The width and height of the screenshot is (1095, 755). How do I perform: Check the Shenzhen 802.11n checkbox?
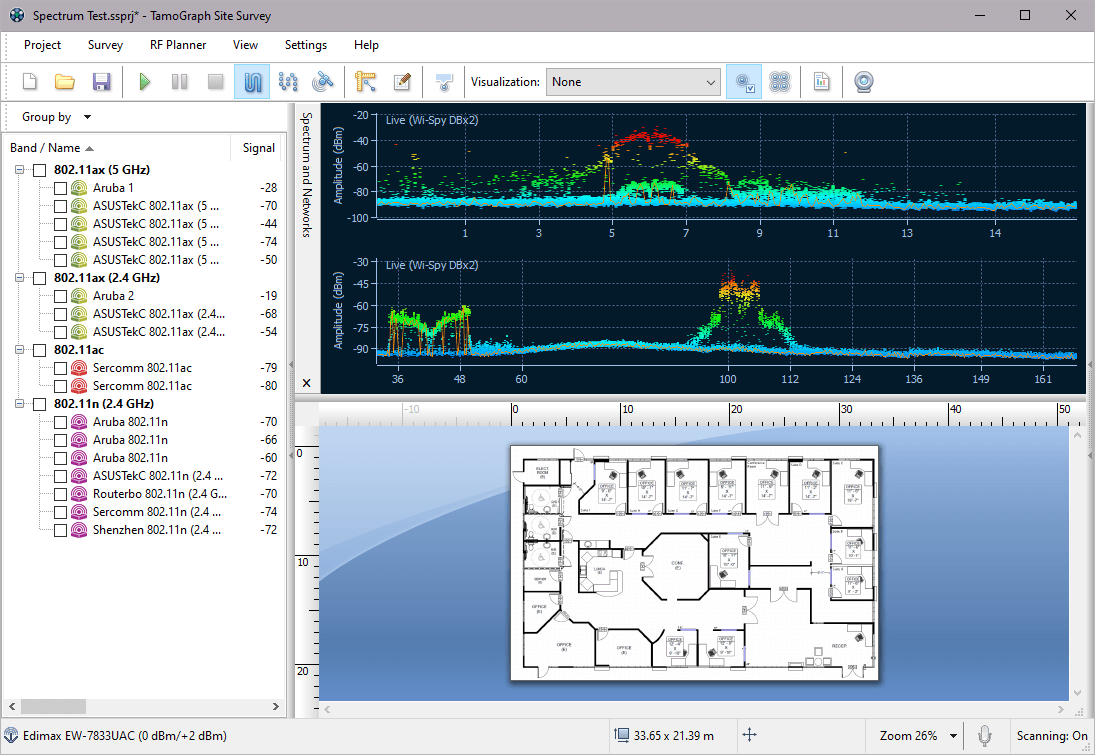coord(60,530)
